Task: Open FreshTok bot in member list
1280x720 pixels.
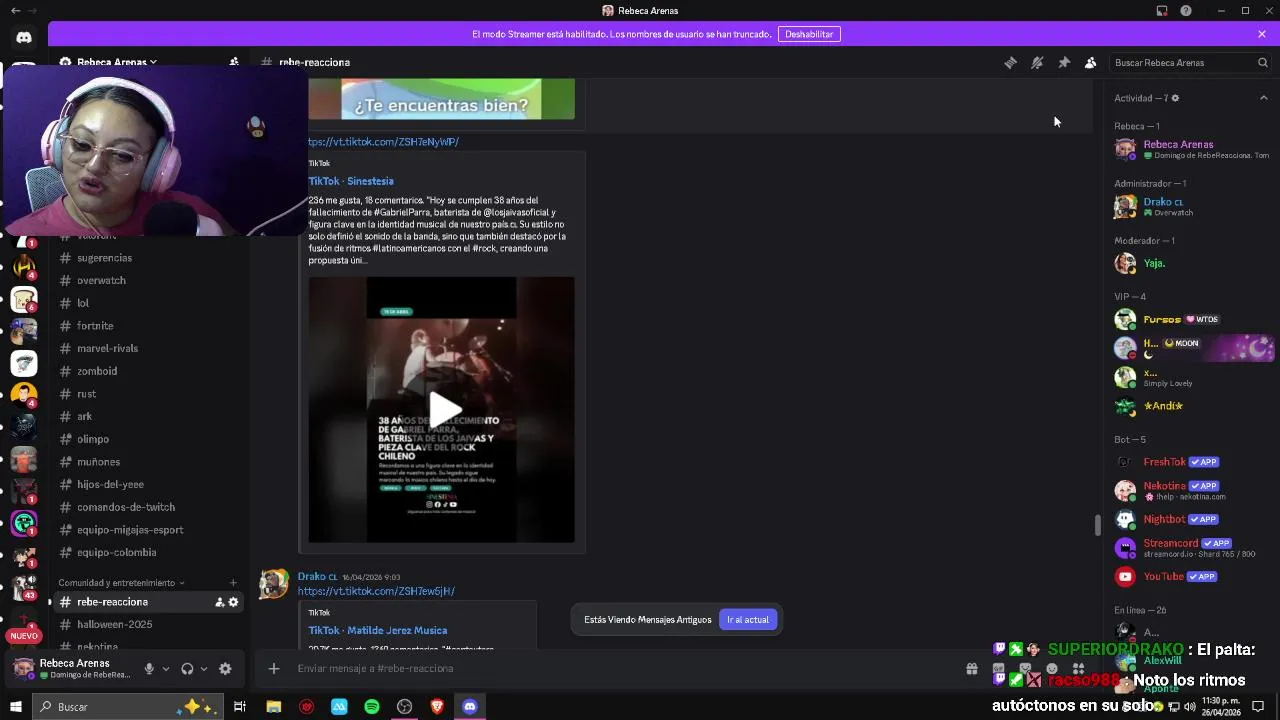Action: point(1192,462)
